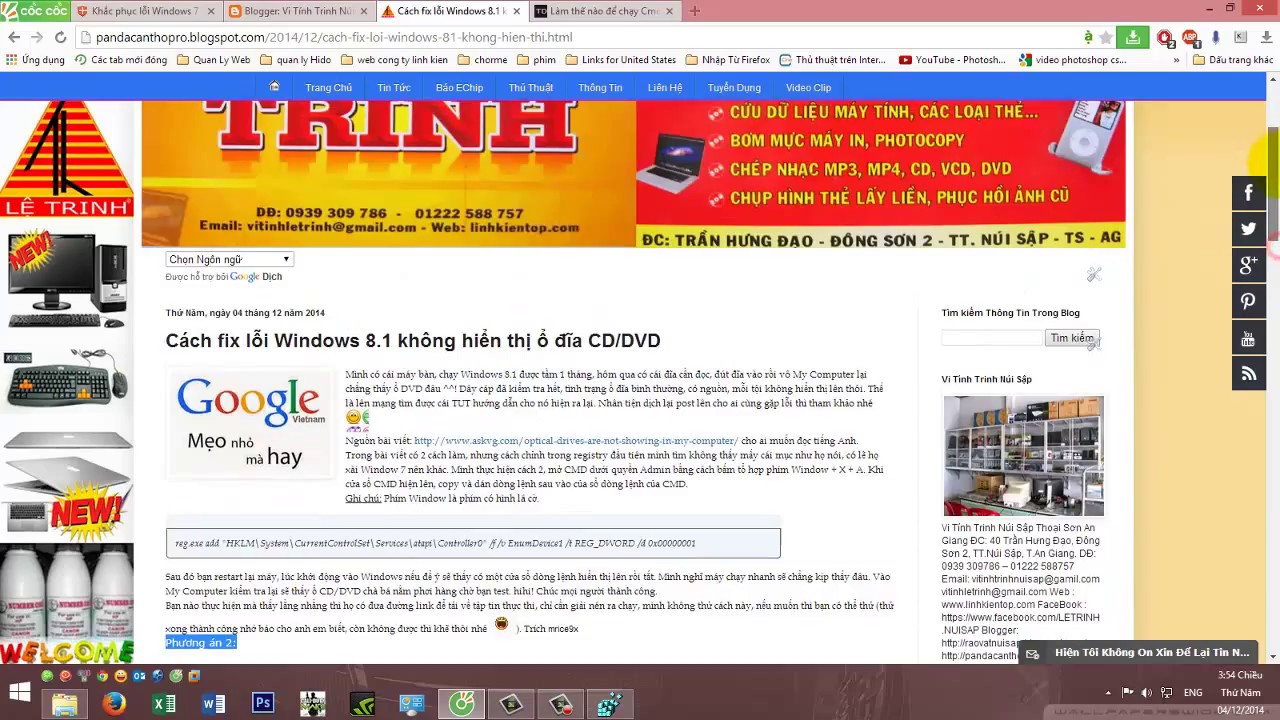
Task: Open RSS feed sidebar icon
Action: pyautogui.click(x=1248, y=374)
